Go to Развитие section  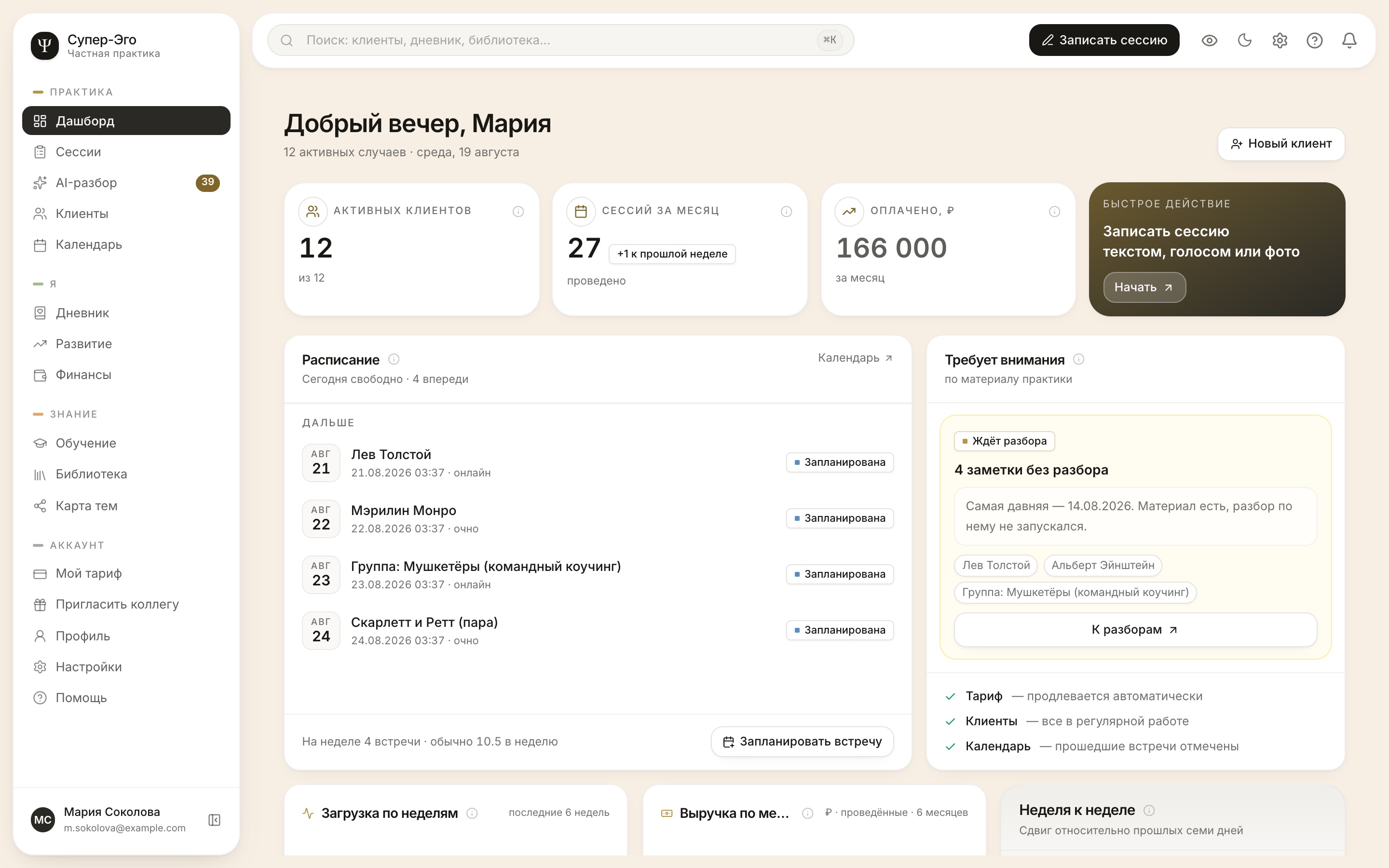click(x=126, y=344)
